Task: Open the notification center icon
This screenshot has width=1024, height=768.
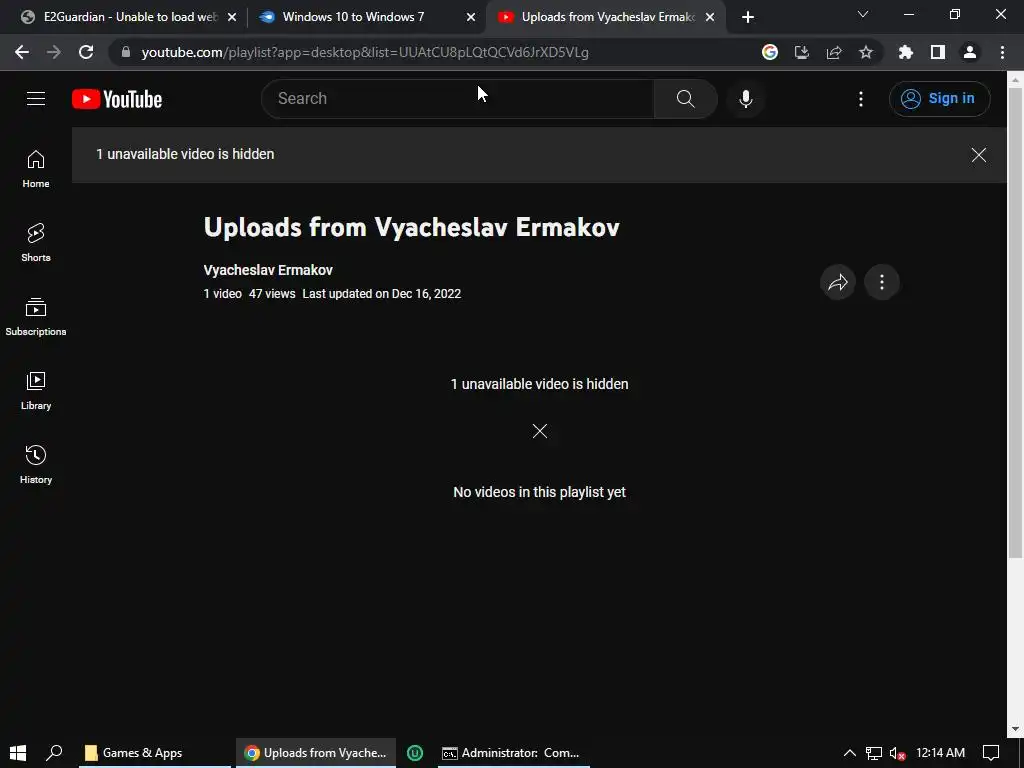Action: tap(991, 753)
